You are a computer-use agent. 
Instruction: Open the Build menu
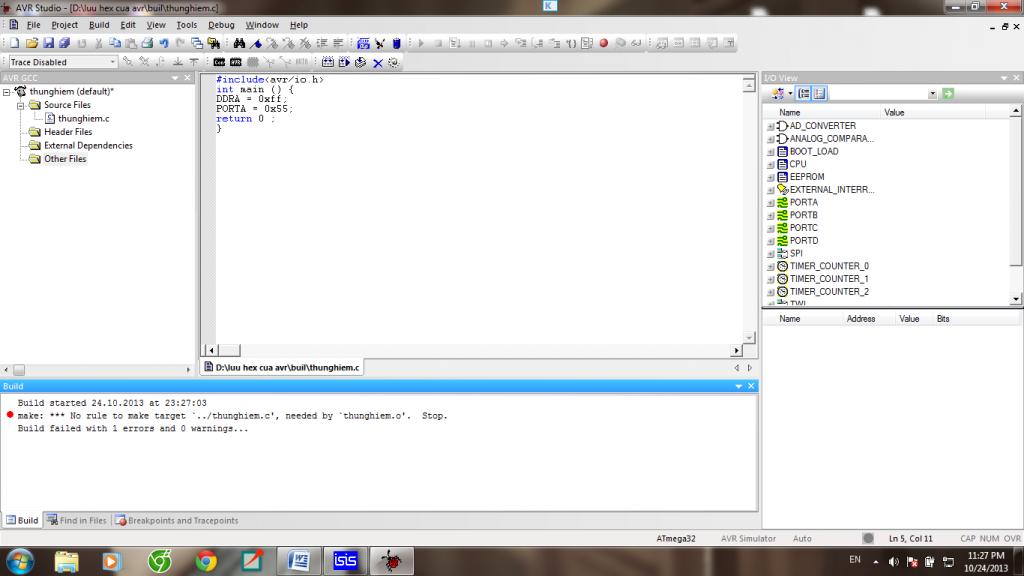tap(99, 25)
